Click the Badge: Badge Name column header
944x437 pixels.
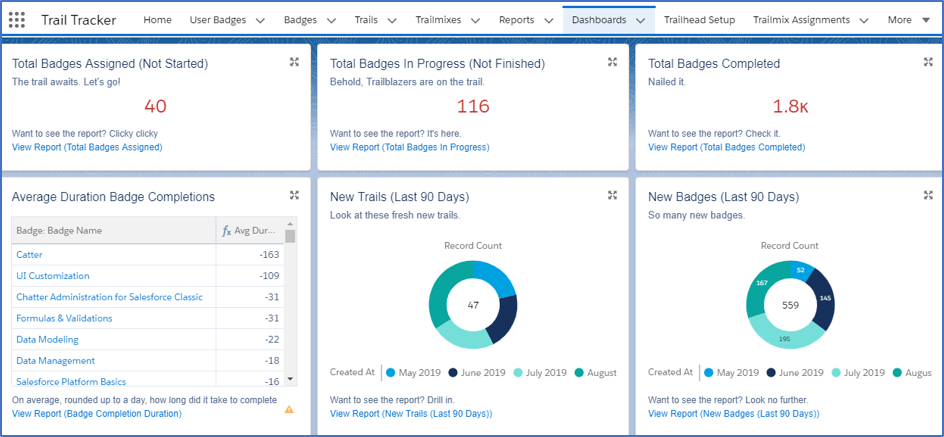114,231
